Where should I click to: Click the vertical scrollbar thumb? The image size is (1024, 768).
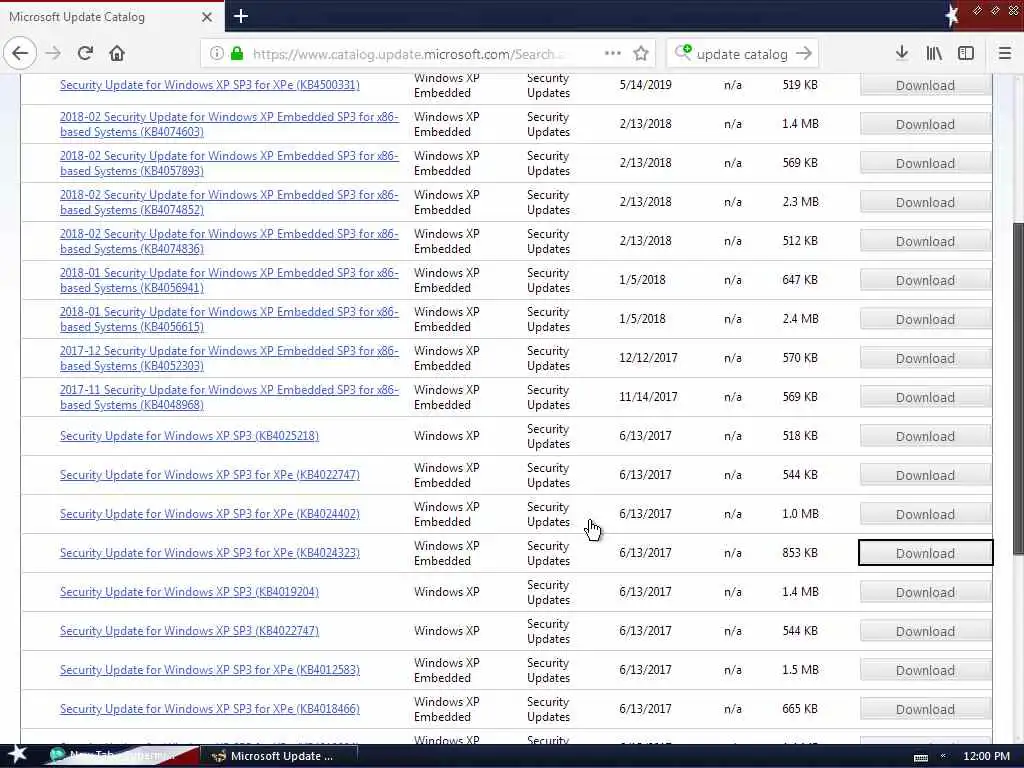1018,389
